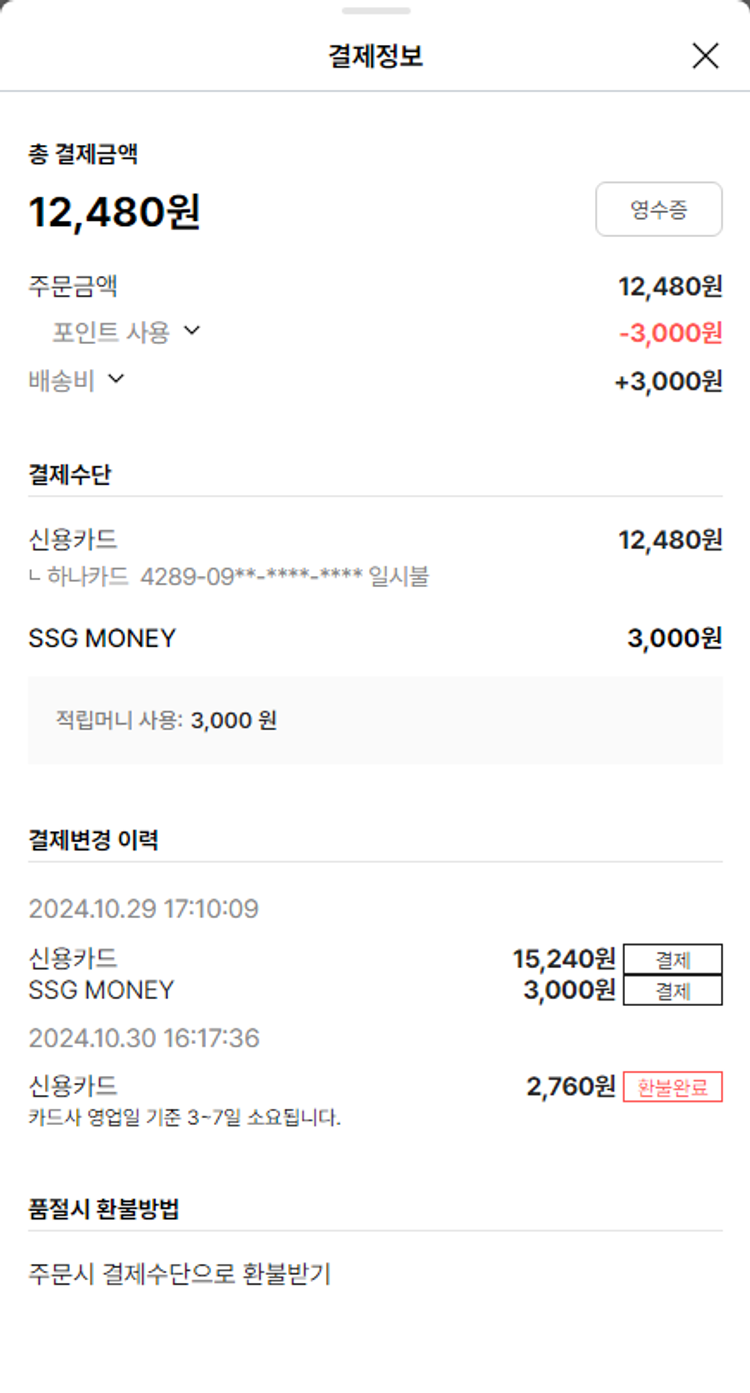
Task: Click the red 환불완료 status badge
Action: click(x=672, y=1087)
